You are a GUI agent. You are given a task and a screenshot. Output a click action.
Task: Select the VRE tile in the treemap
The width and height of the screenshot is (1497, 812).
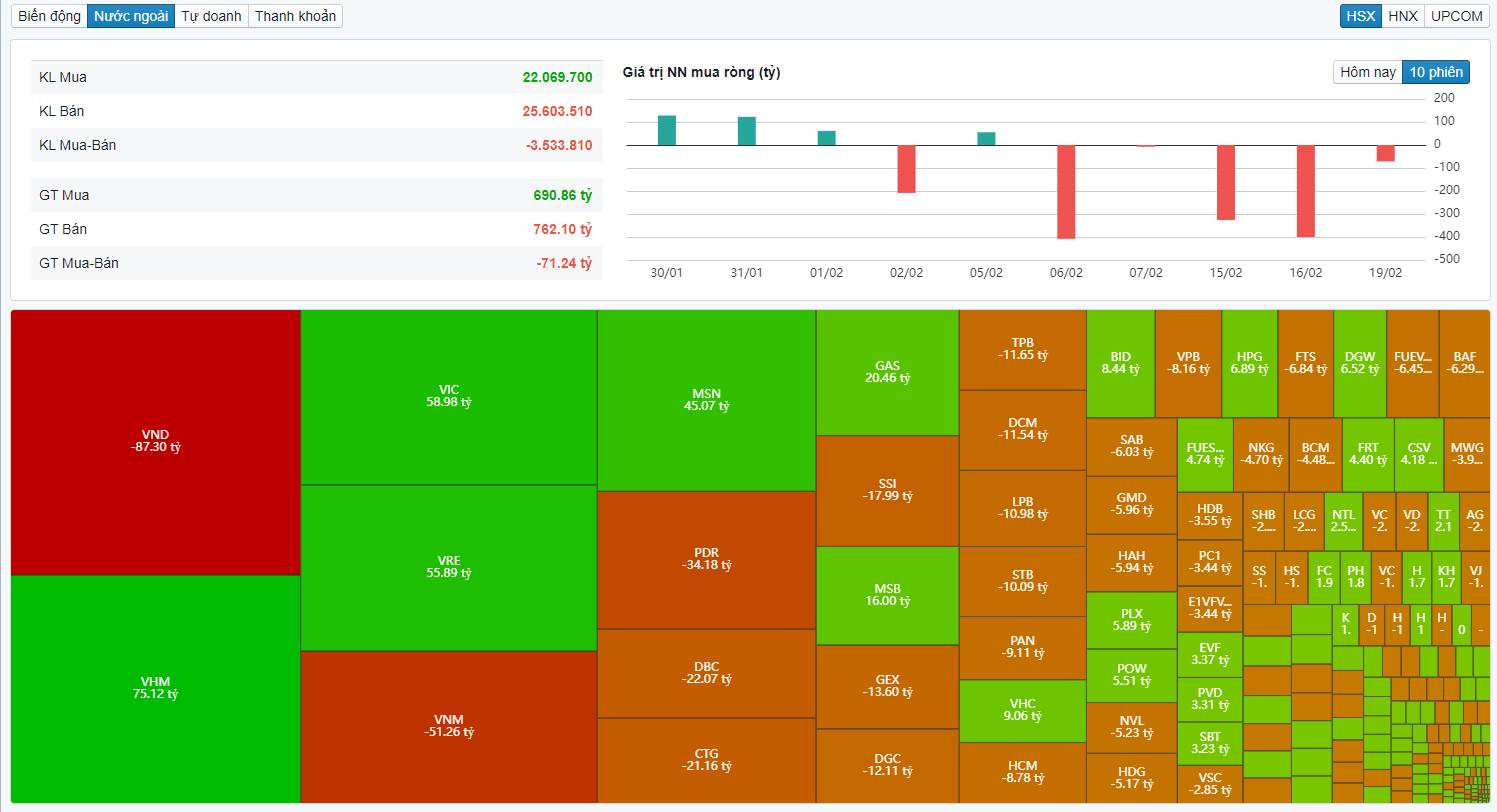(449, 568)
